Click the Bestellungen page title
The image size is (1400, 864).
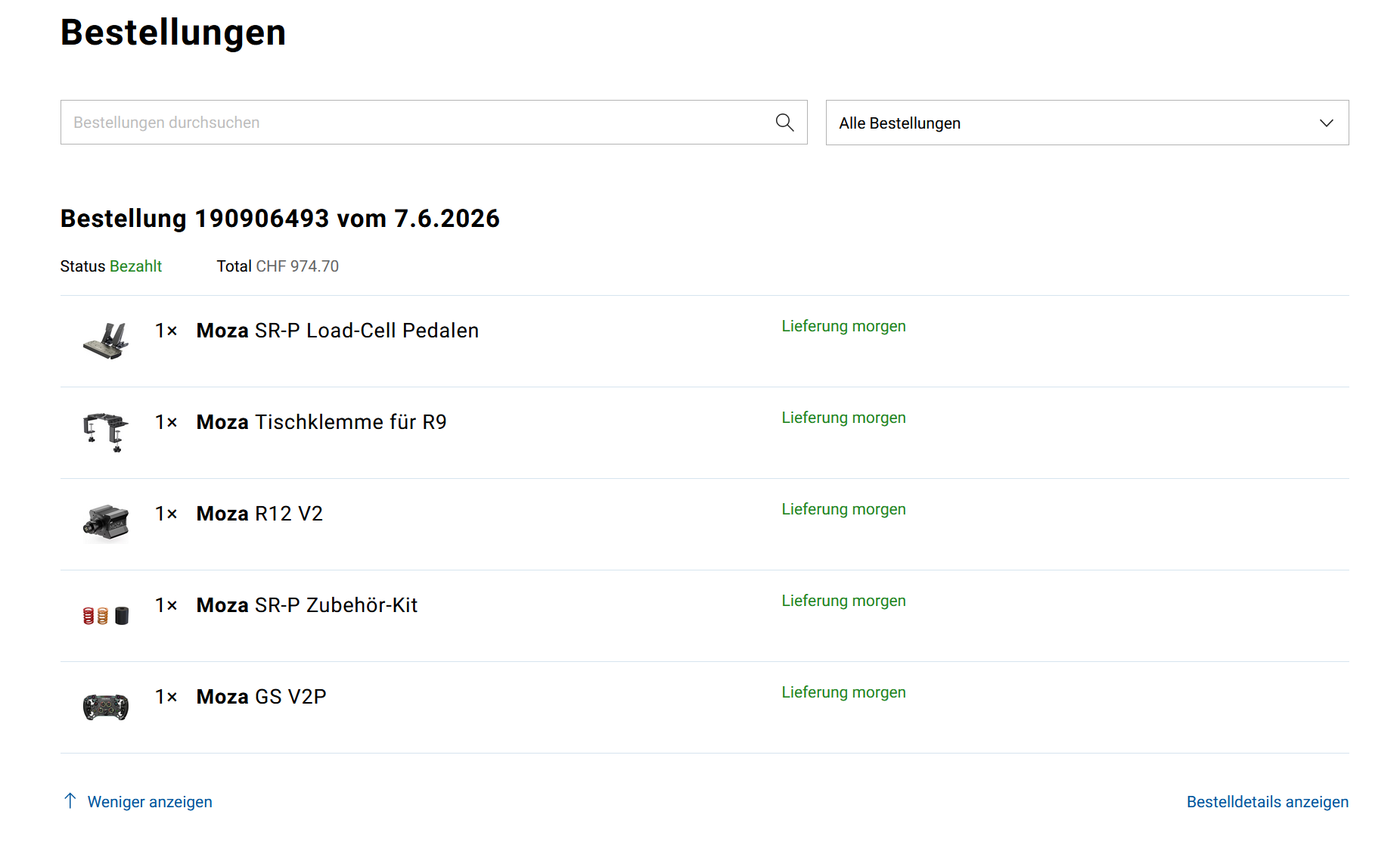click(173, 33)
